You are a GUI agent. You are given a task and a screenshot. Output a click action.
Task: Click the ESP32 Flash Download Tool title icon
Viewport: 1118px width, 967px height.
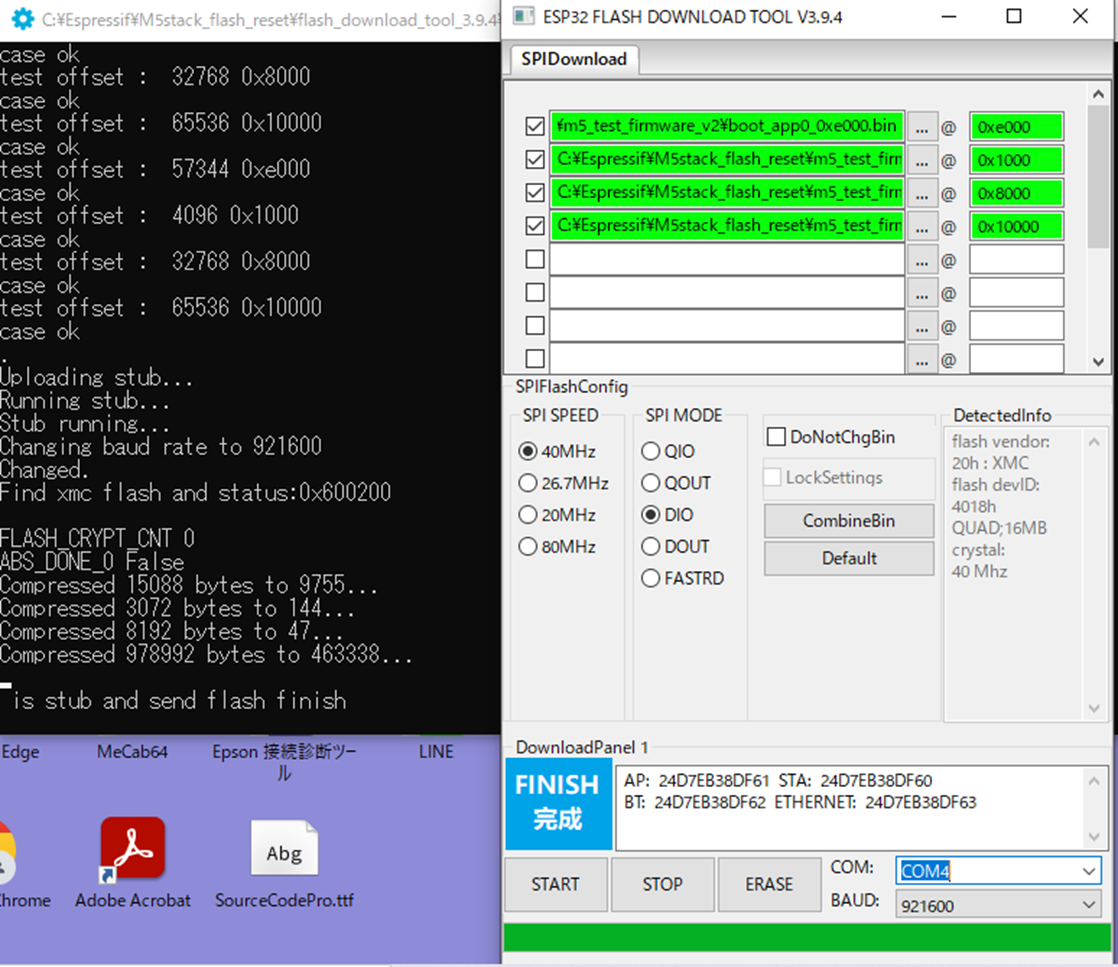[524, 16]
